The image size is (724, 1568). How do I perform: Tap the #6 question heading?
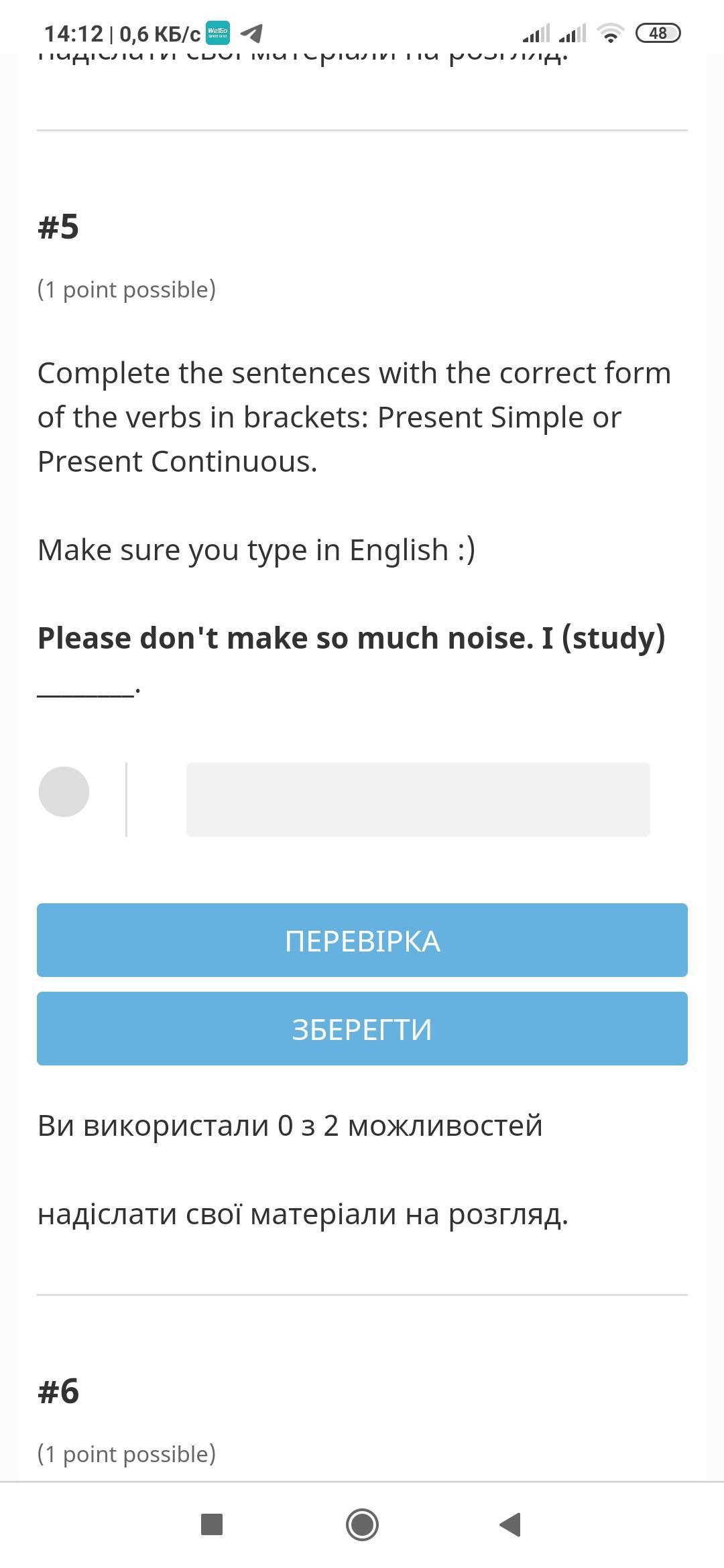point(58,1391)
